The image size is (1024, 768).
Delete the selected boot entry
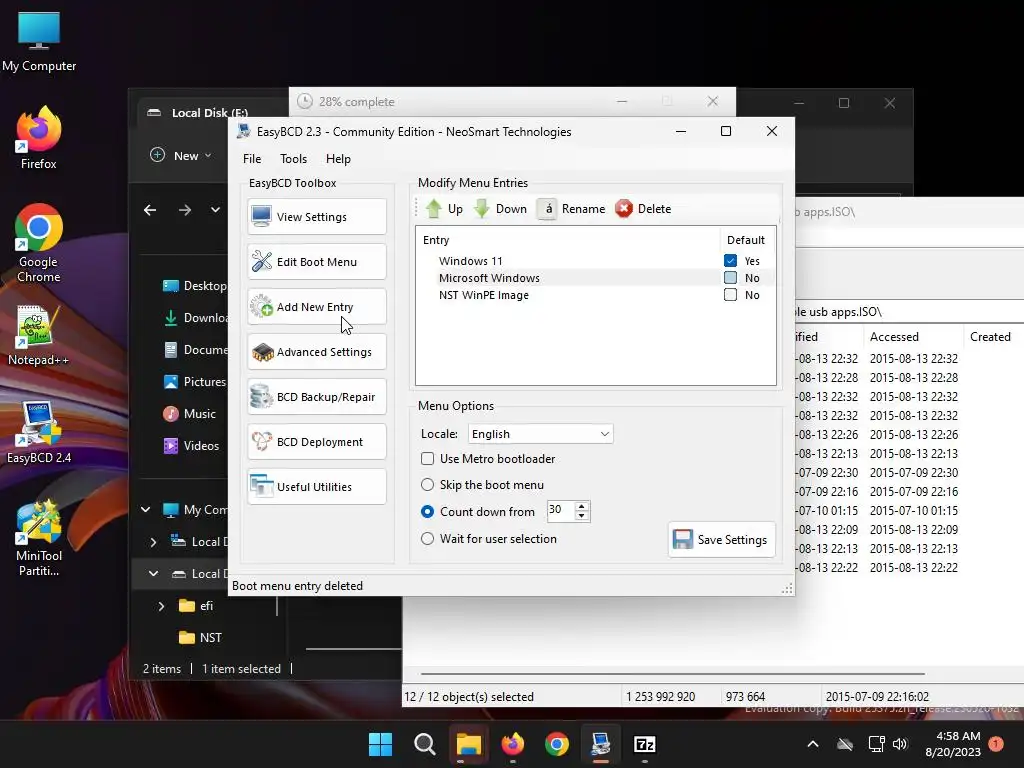click(x=643, y=209)
